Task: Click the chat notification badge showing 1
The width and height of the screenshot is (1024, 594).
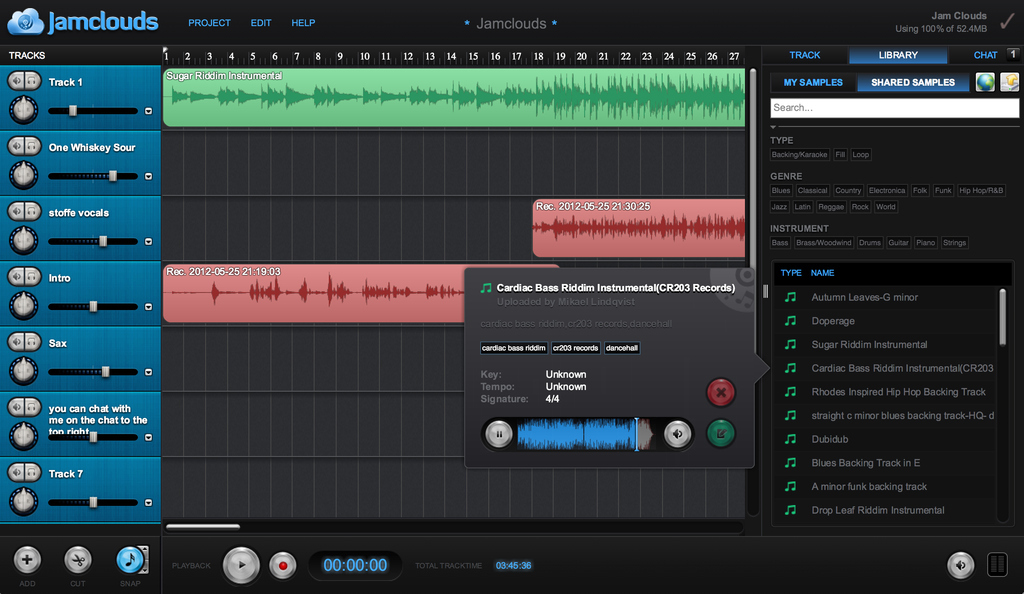Action: [x=1014, y=54]
